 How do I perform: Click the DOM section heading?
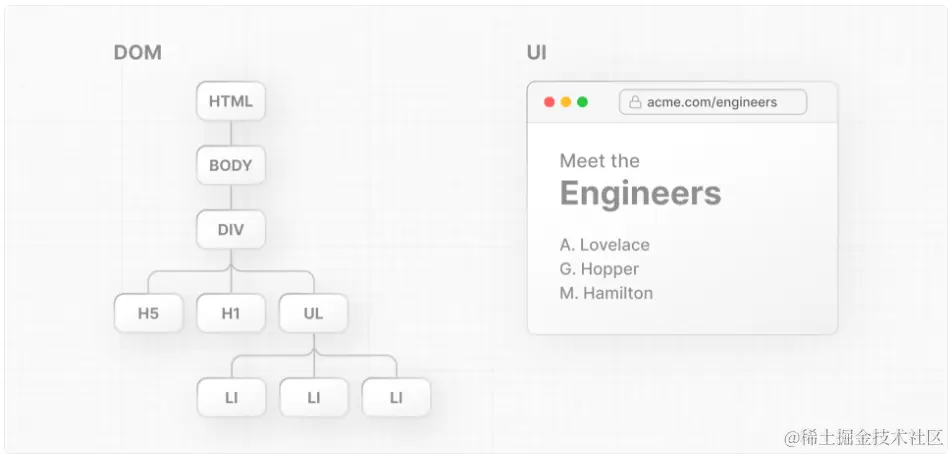[x=137, y=53]
